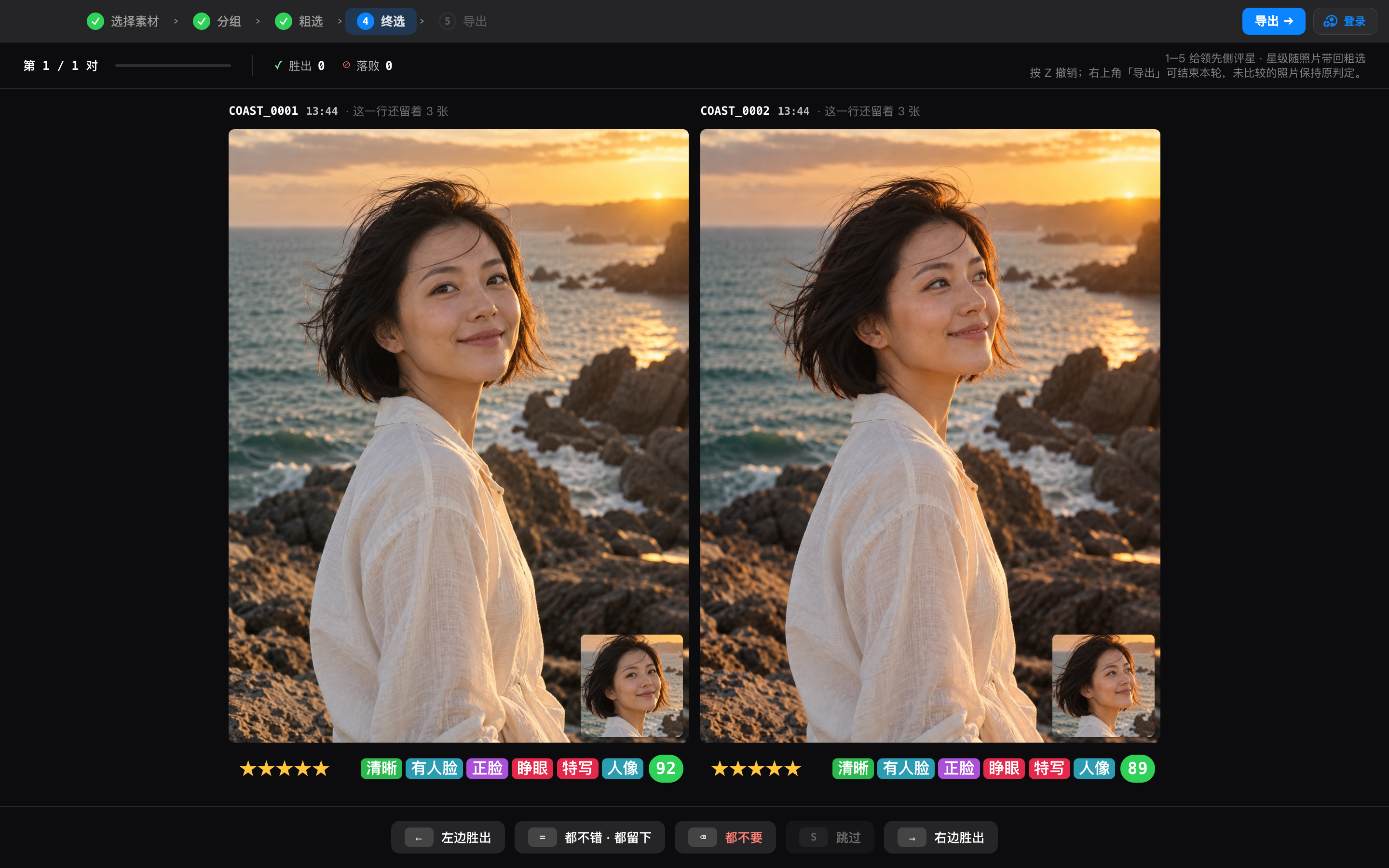Reject both with 都不要
Screen dimensions: 1389x868
(x=725, y=838)
